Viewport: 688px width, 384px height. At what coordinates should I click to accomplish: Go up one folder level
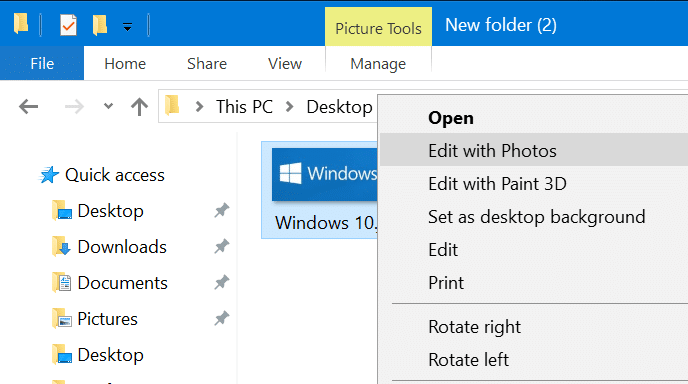tap(140, 107)
